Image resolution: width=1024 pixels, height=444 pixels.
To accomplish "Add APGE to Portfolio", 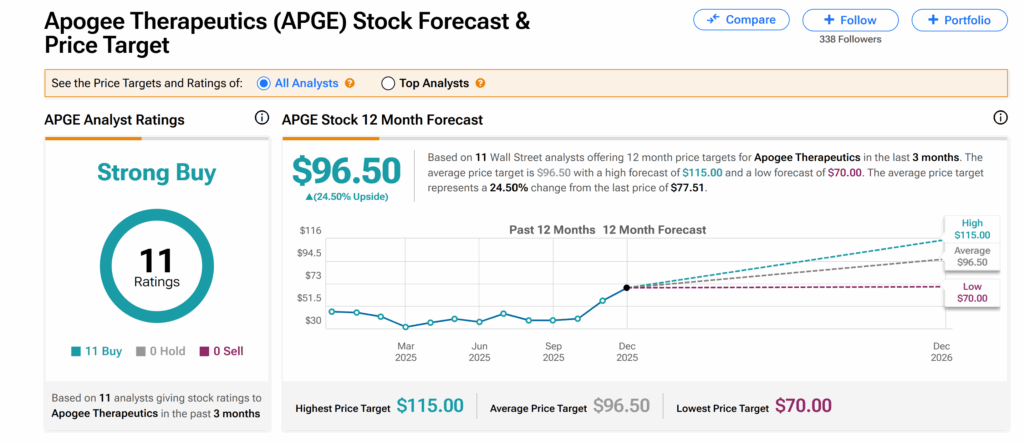I will point(958,20).
